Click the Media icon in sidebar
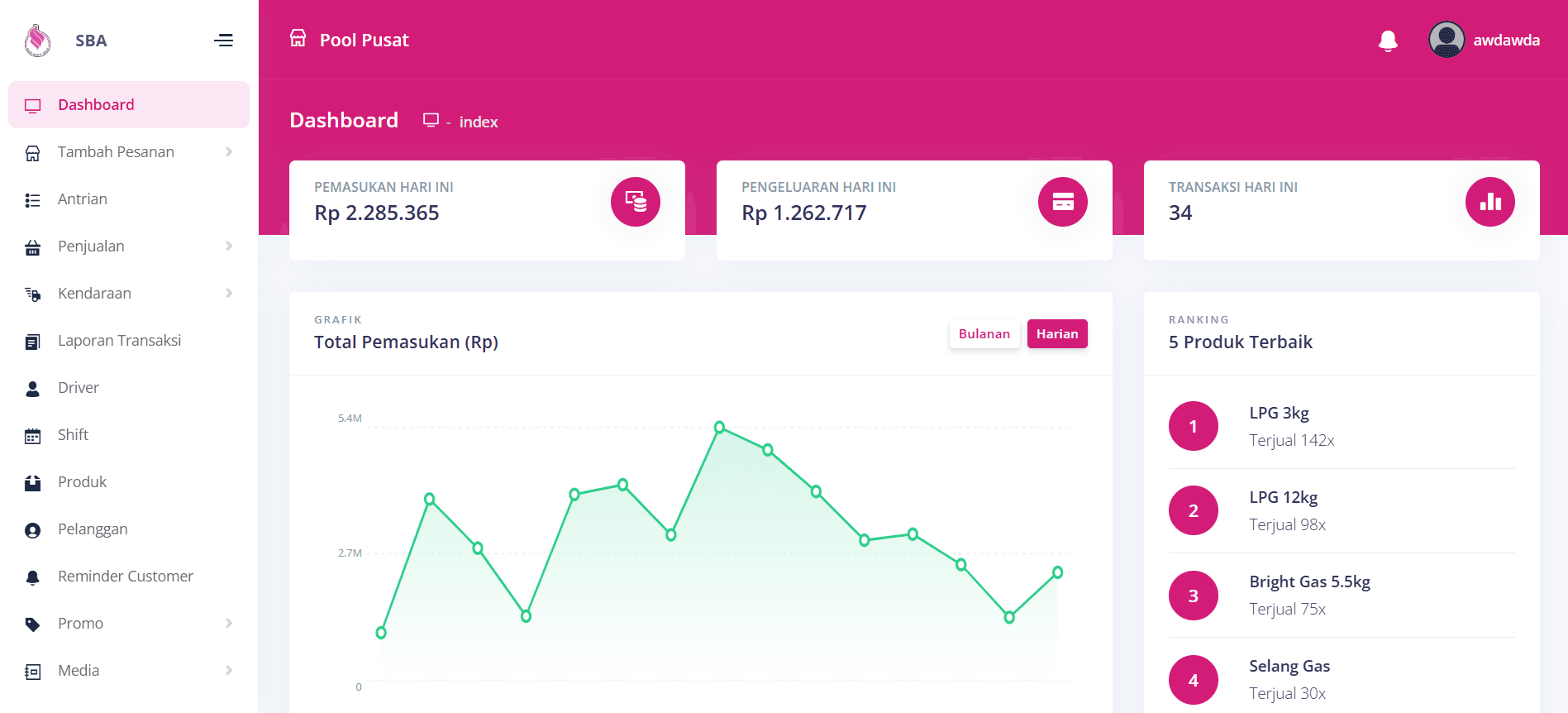 click(33, 672)
